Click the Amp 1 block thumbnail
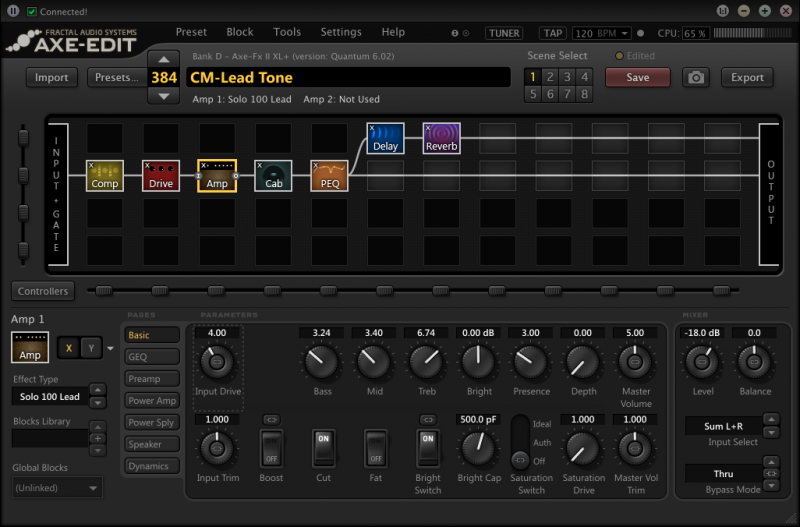The width and height of the screenshot is (800, 527). click(30, 347)
